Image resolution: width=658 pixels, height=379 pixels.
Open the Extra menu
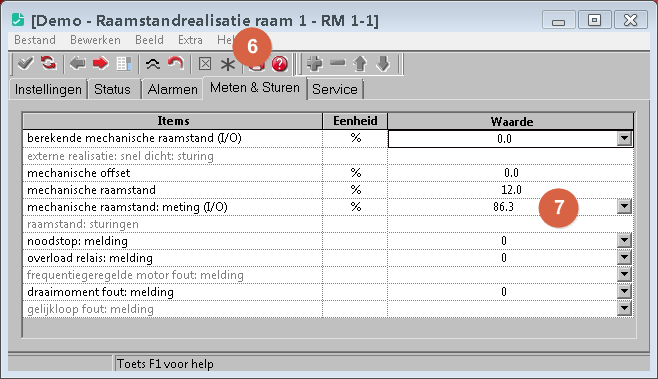(x=190, y=40)
